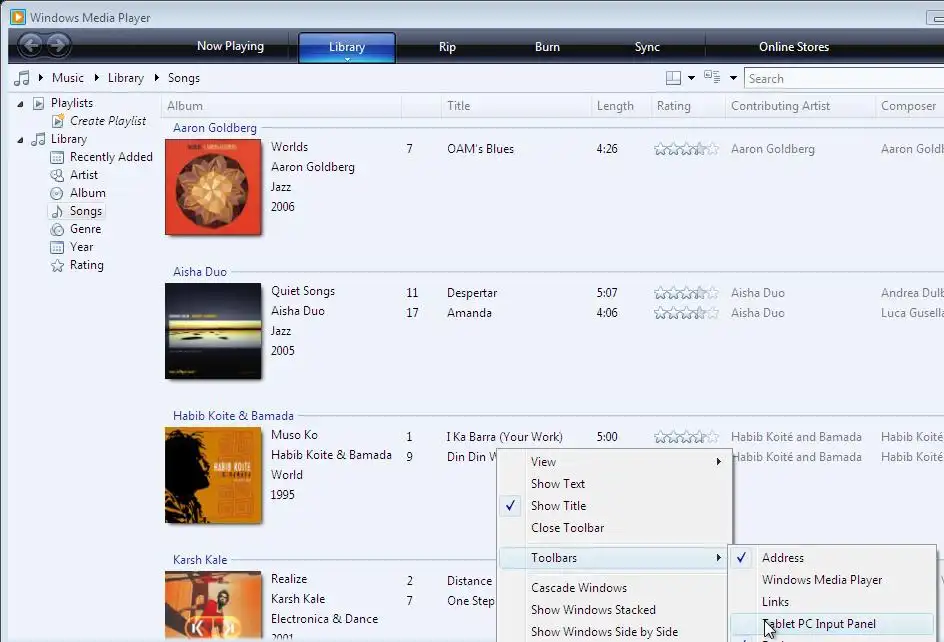The height and width of the screenshot is (642, 944).
Task: Rate OAM's Blues using its stars
Action: (686, 149)
